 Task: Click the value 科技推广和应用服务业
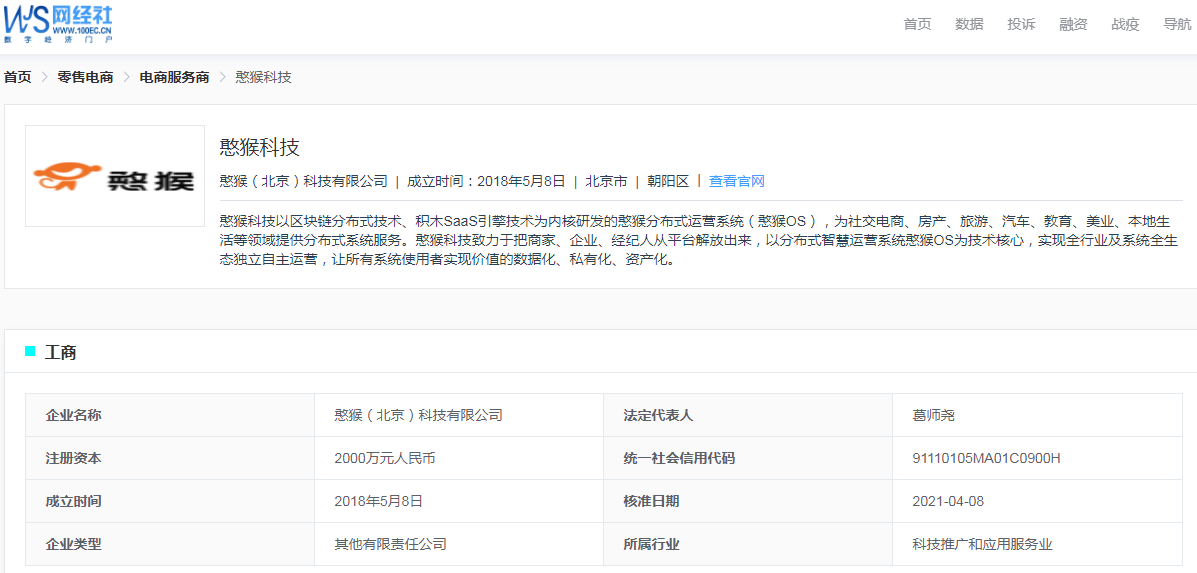click(982, 544)
